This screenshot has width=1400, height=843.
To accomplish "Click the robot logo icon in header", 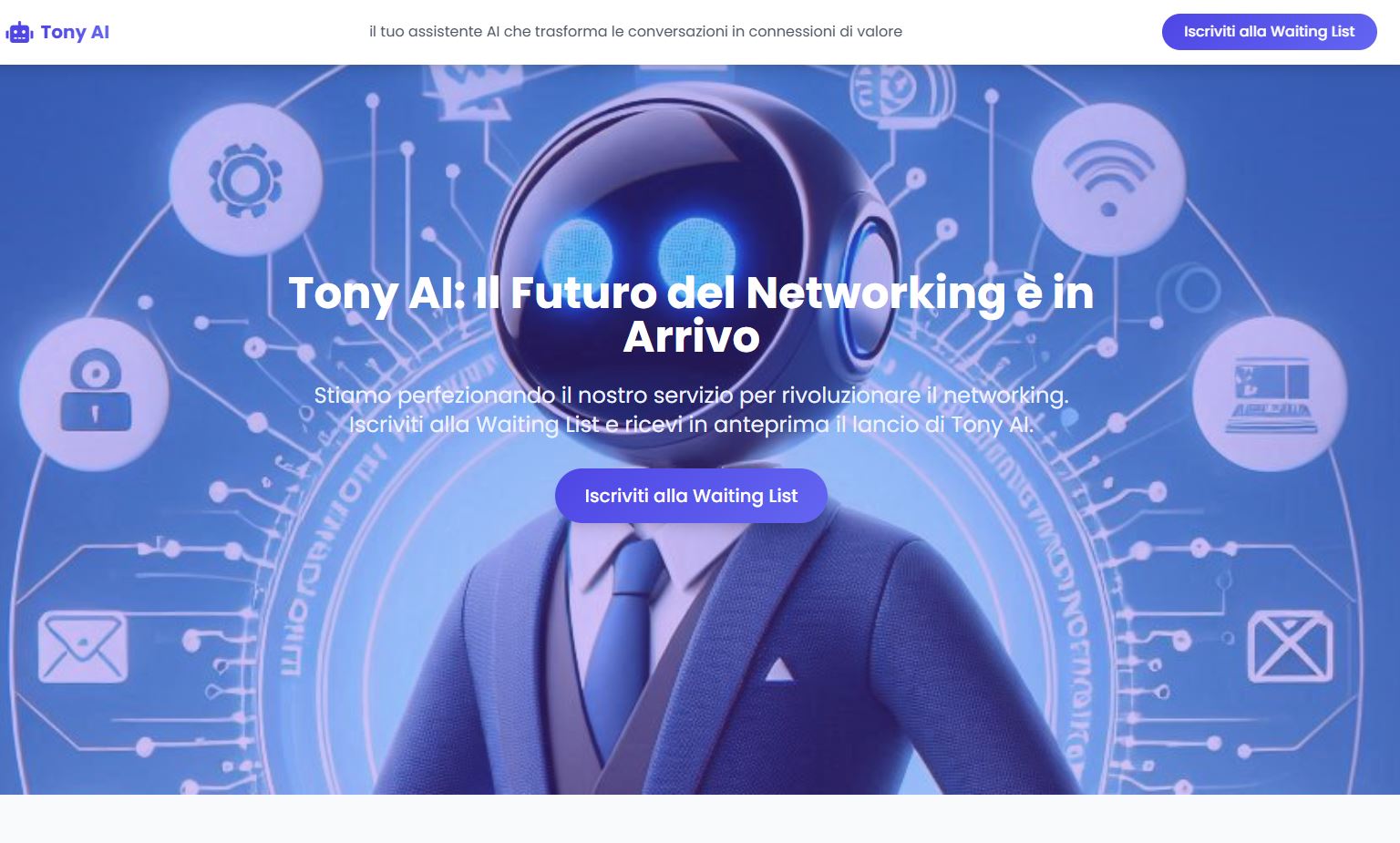I will [x=19, y=33].
